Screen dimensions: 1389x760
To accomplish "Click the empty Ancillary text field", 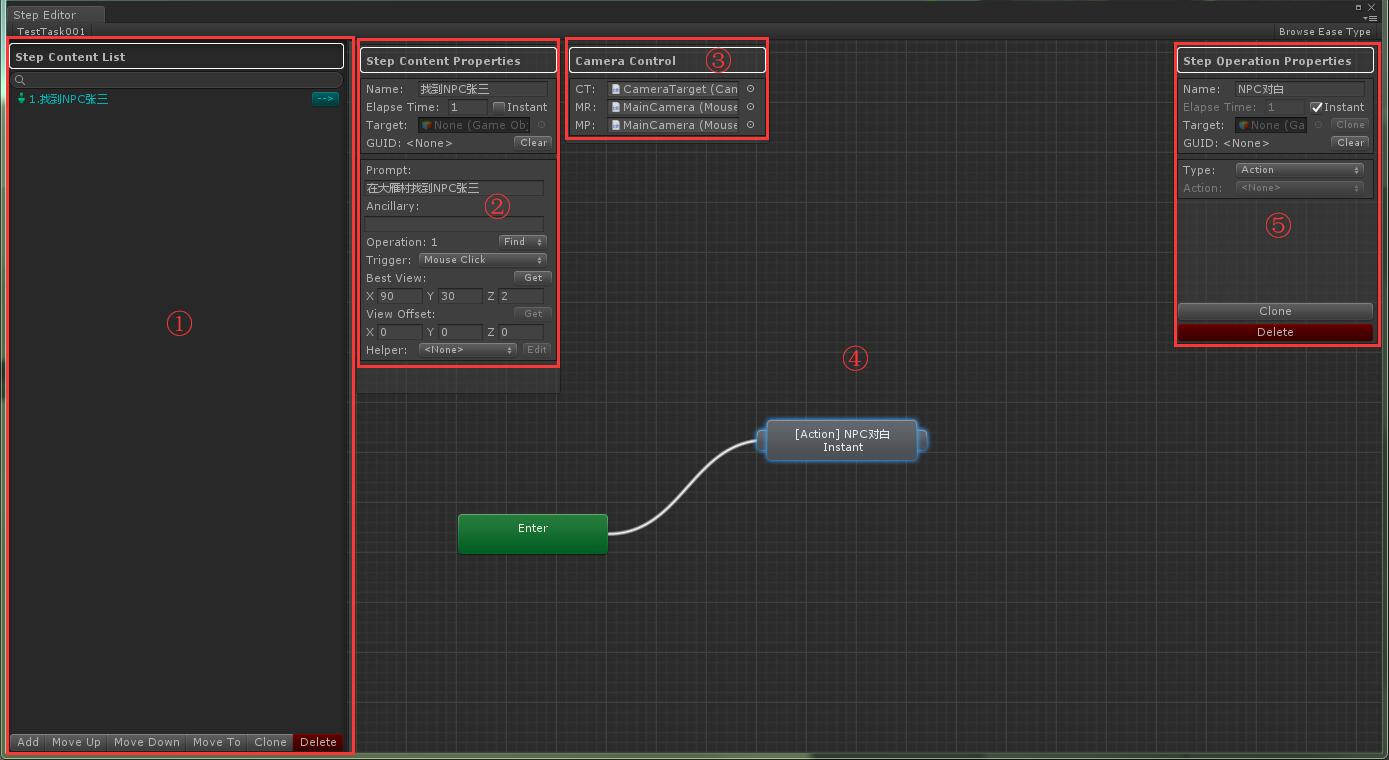I will (x=454, y=224).
